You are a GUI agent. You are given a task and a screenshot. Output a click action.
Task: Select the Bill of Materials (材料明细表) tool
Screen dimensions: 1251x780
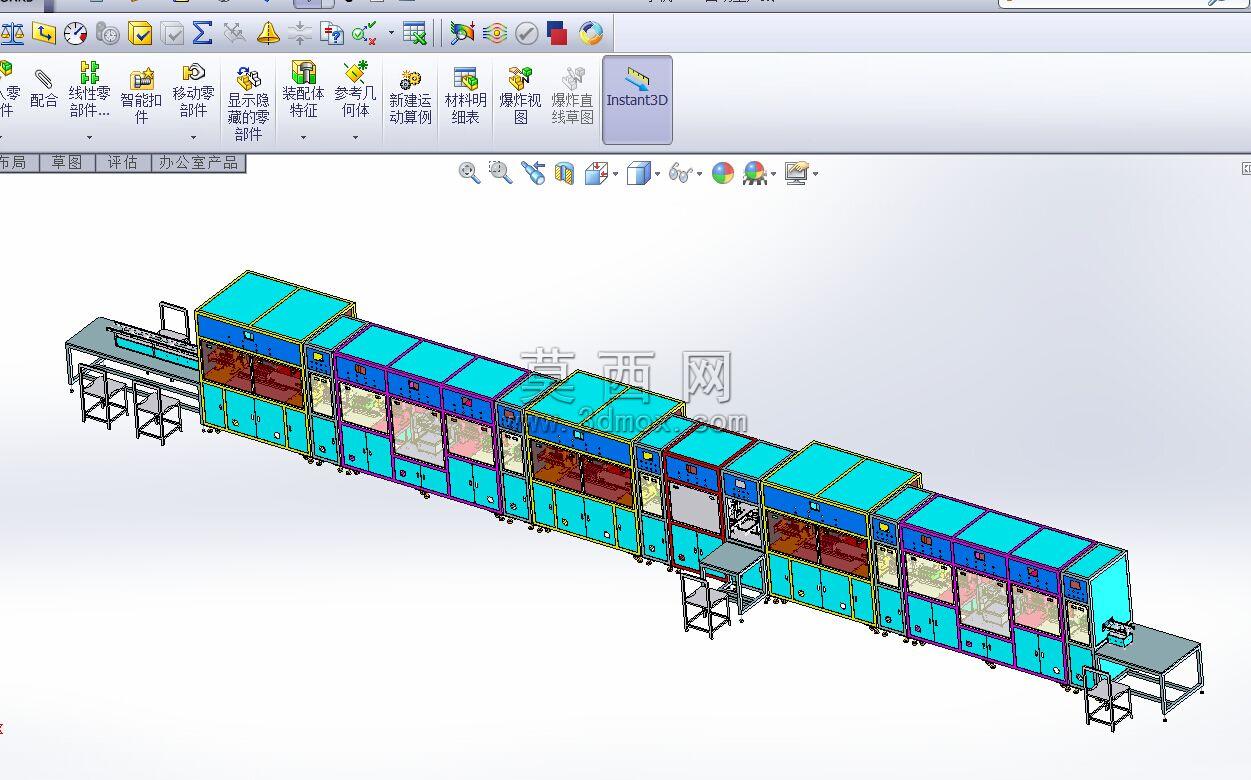[465, 97]
